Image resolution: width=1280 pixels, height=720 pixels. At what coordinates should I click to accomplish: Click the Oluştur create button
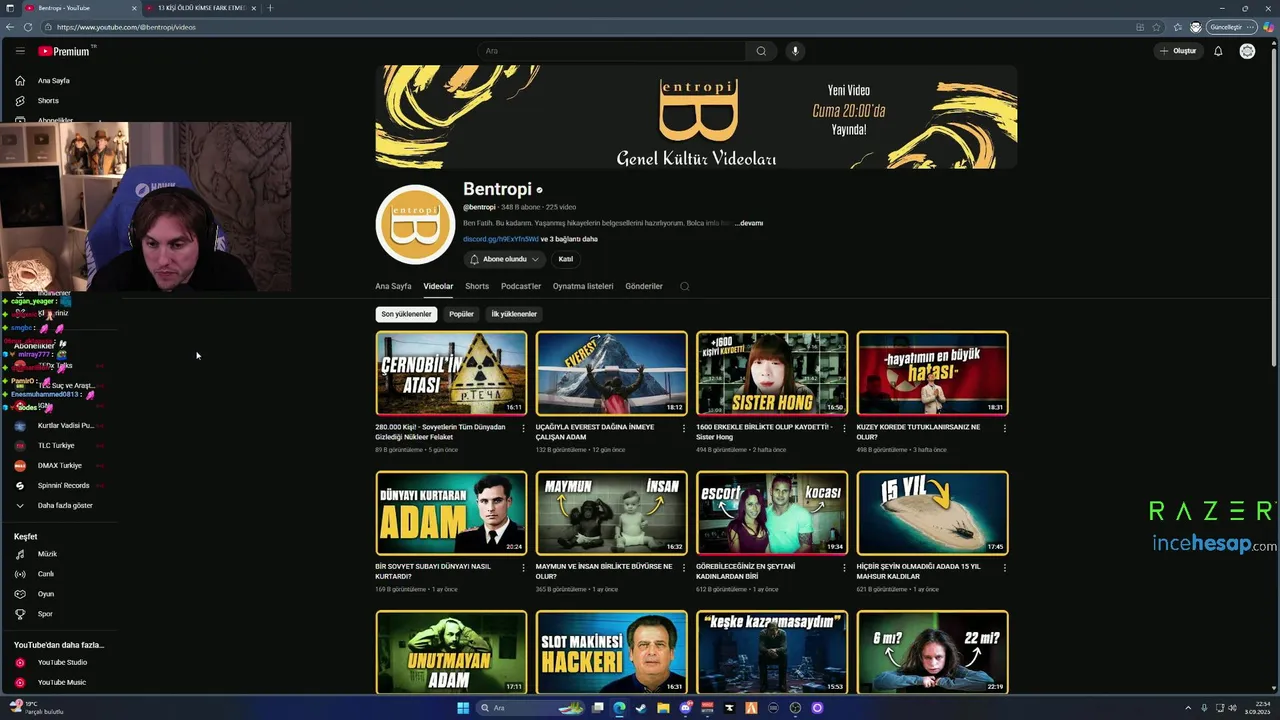click(1178, 51)
